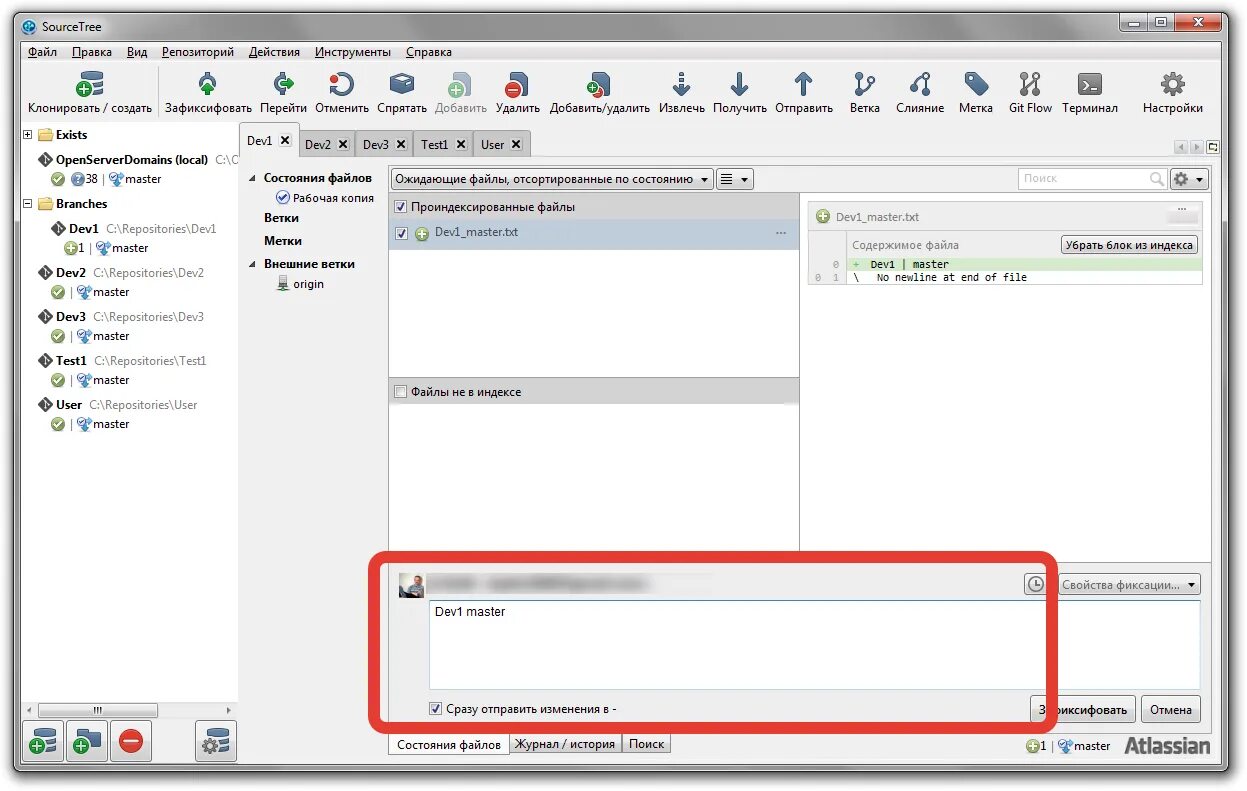Open the diff gear options dropdown

1190,179
